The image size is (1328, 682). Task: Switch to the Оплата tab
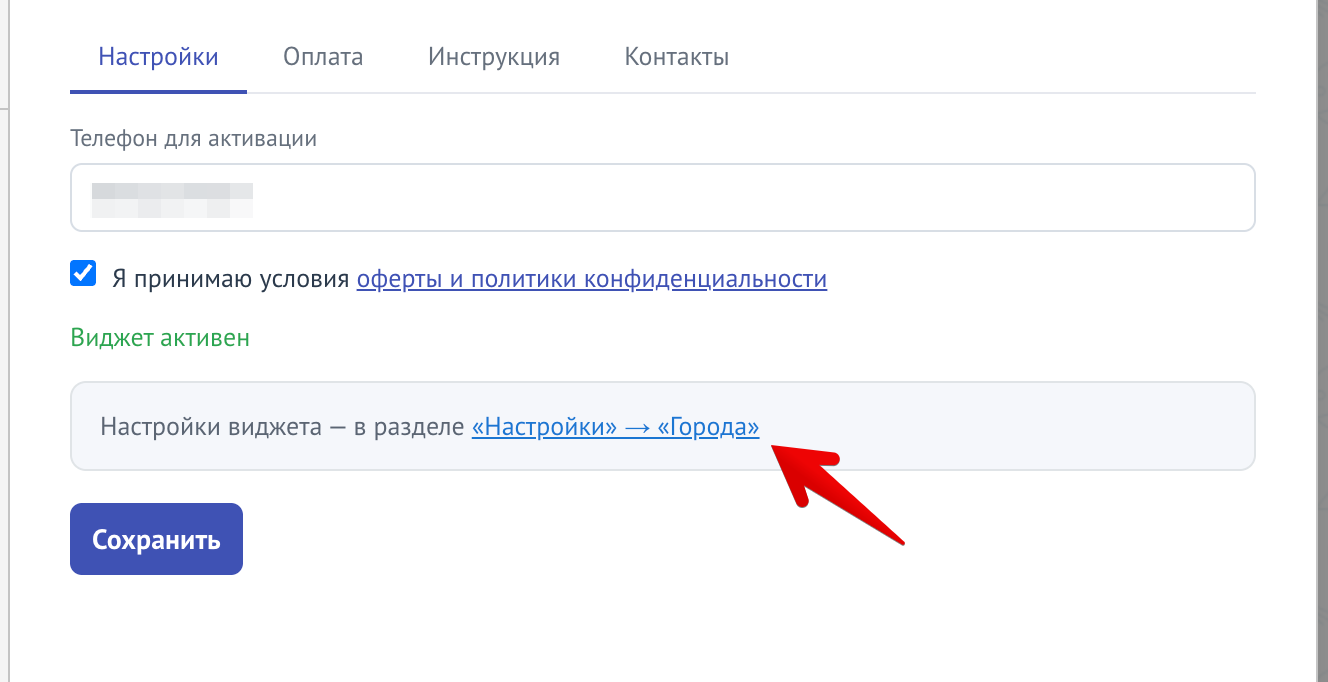point(323,57)
